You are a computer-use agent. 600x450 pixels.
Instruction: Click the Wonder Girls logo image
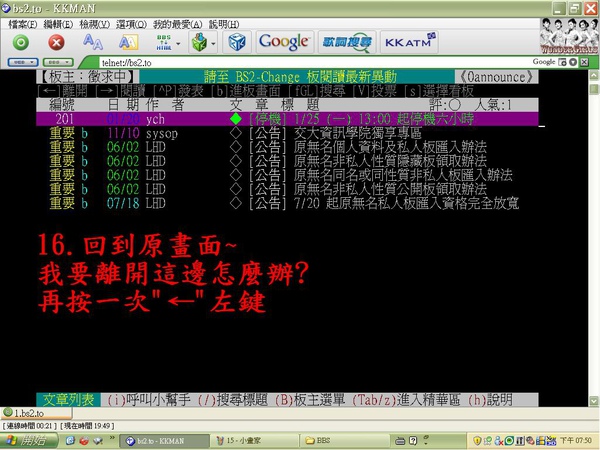(x=569, y=36)
